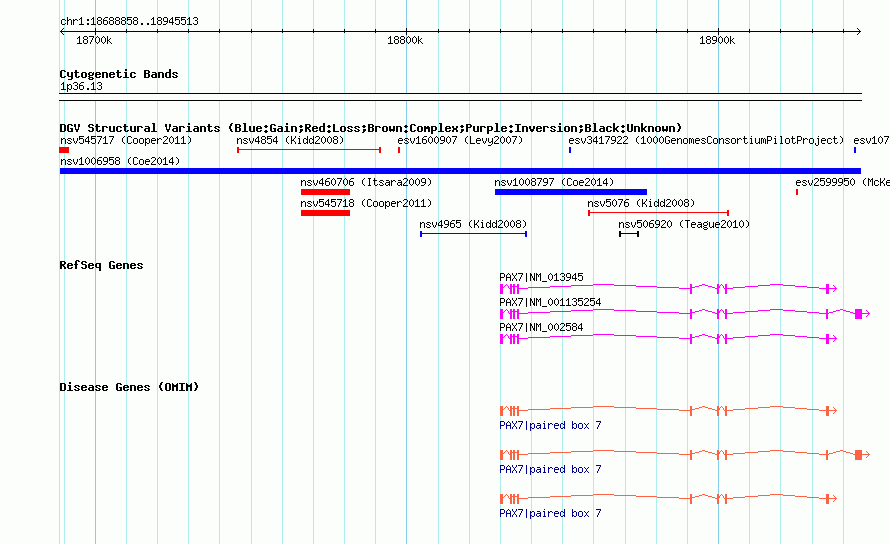The height and width of the screenshot is (544, 890).
Task: Select nsv5076 (Kidd2008) label
Action: tap(641, 203)
